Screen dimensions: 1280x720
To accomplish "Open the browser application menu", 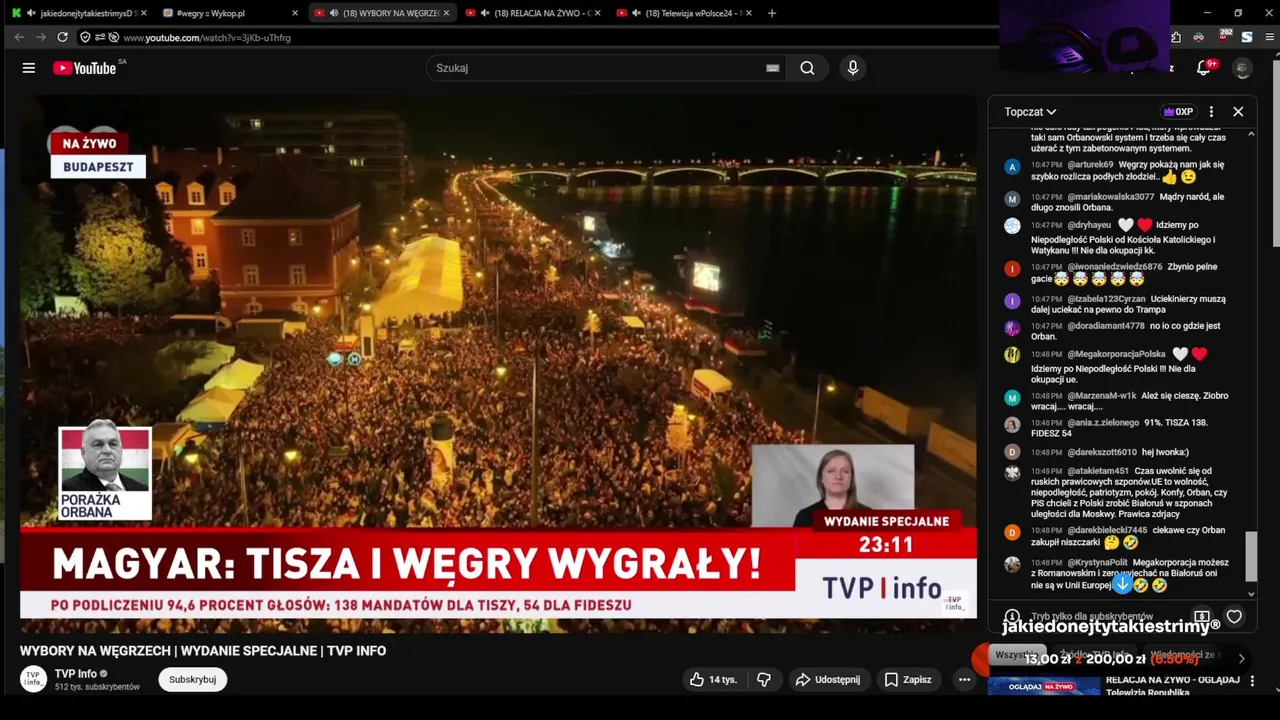I will pos(1270,37).
